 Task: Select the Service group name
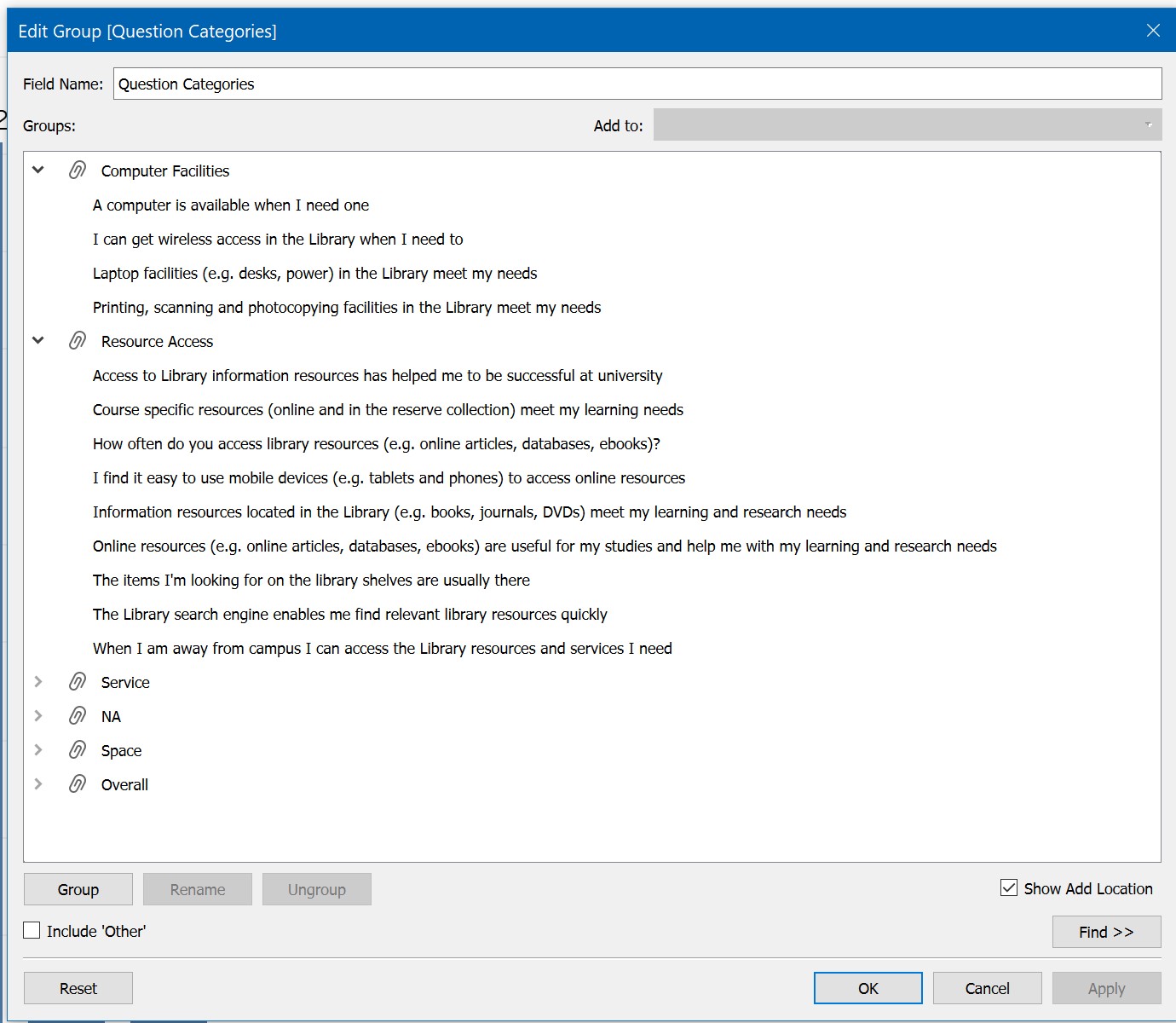click(x=125, y=682)
